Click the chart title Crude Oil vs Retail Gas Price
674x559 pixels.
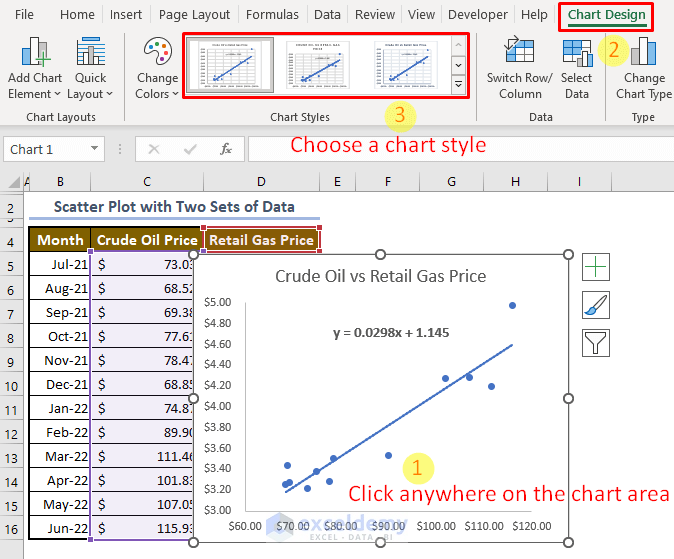point(380,276)
